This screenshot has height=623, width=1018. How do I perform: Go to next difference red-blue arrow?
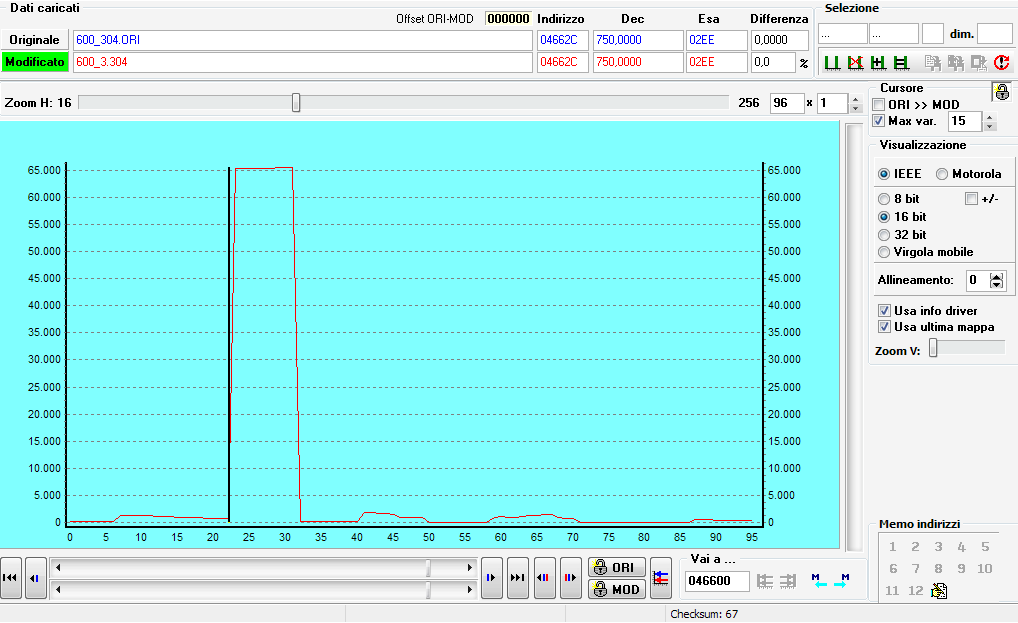(570, 578)
